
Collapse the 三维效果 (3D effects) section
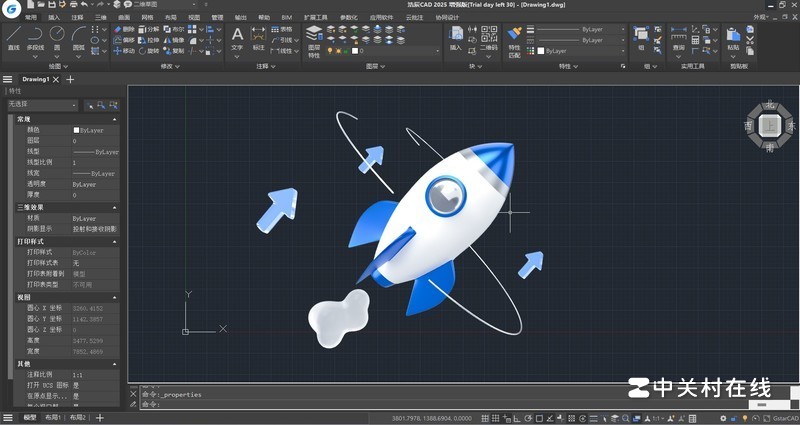coord(114,207)
